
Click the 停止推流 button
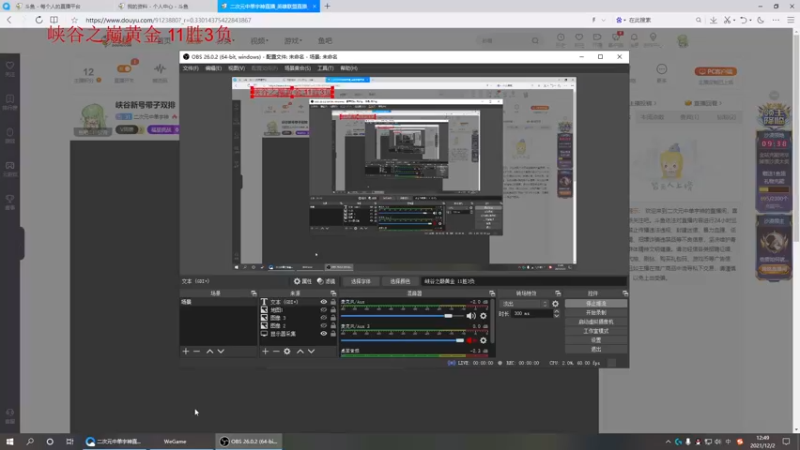[x=596, y=304]
